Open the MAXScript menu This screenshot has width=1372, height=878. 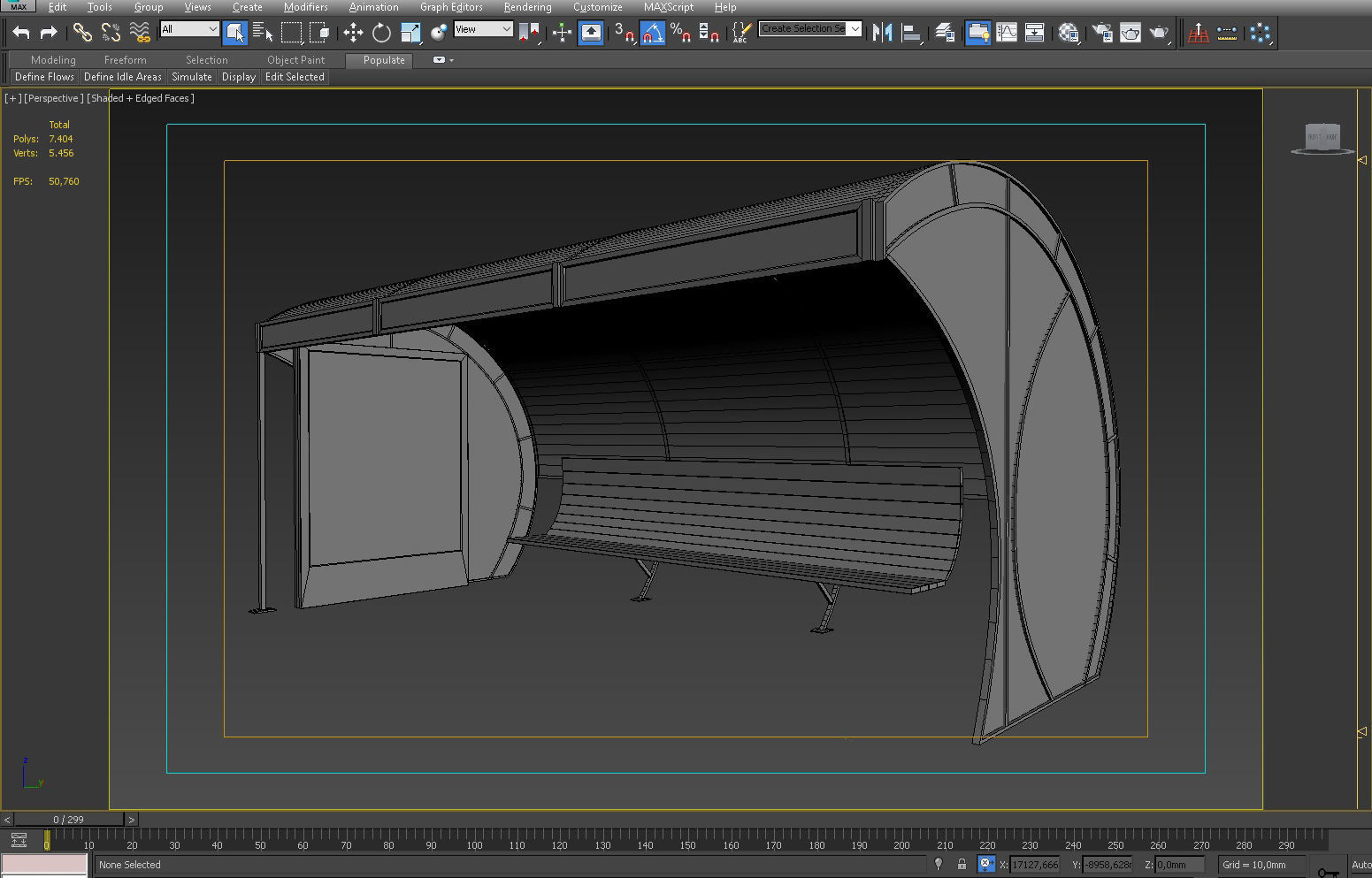(669, 7)
